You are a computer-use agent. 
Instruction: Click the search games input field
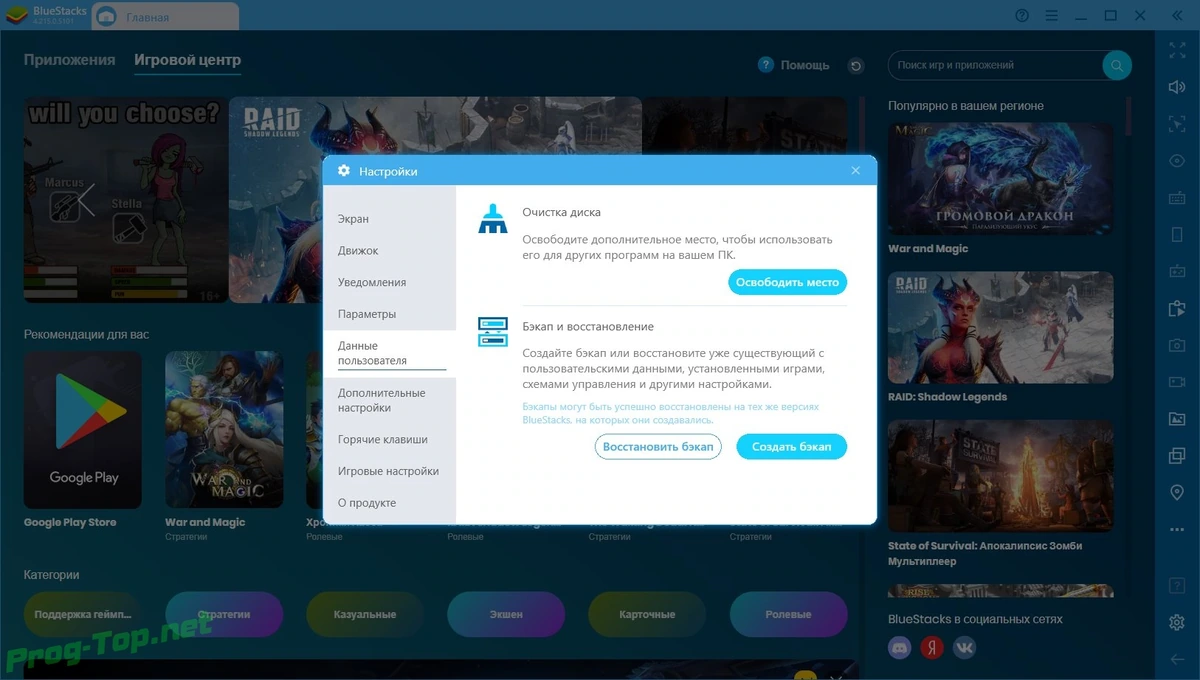coord(994,66)
